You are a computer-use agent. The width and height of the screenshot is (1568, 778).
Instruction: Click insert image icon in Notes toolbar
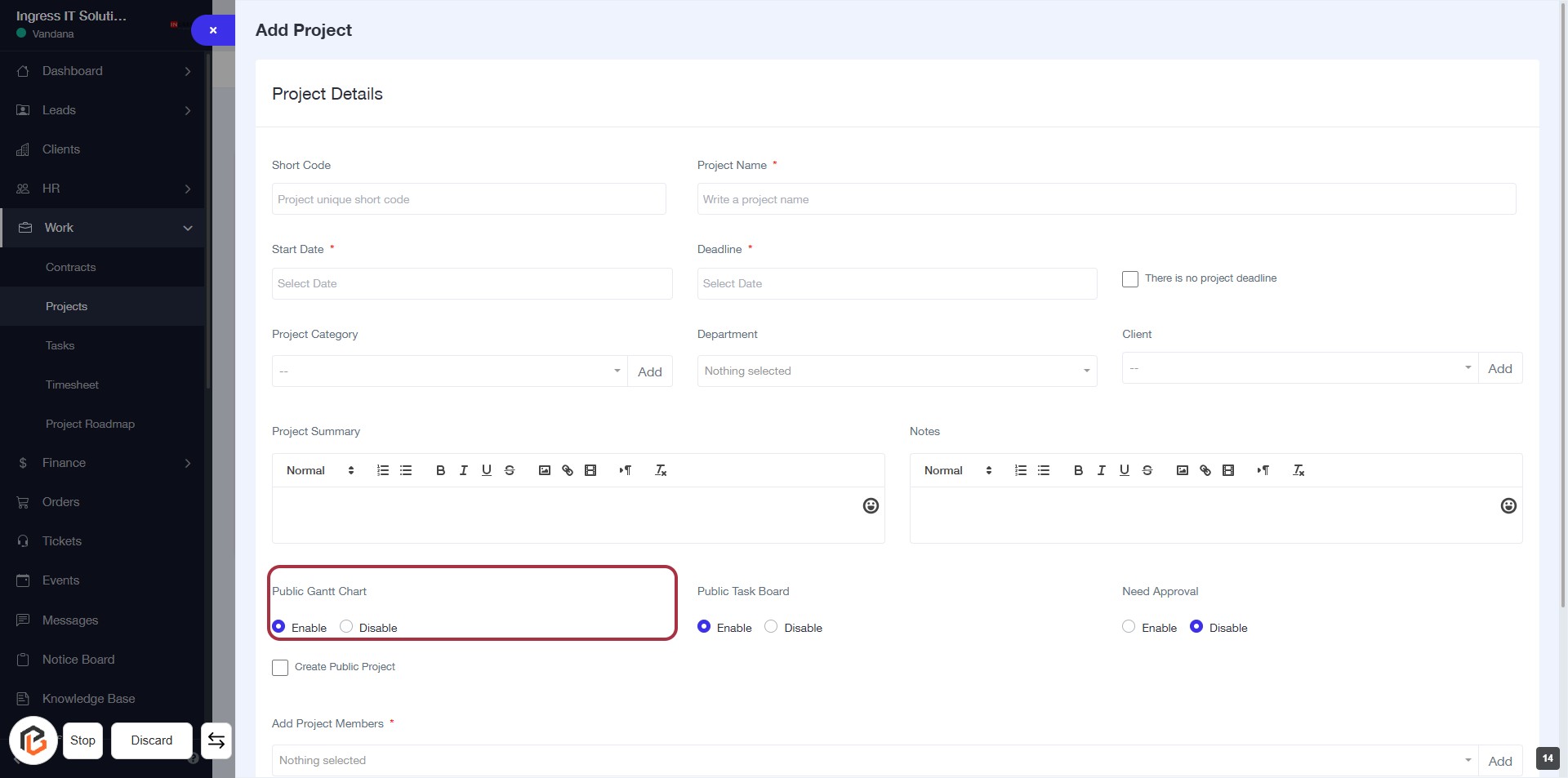coord(1182,470)
